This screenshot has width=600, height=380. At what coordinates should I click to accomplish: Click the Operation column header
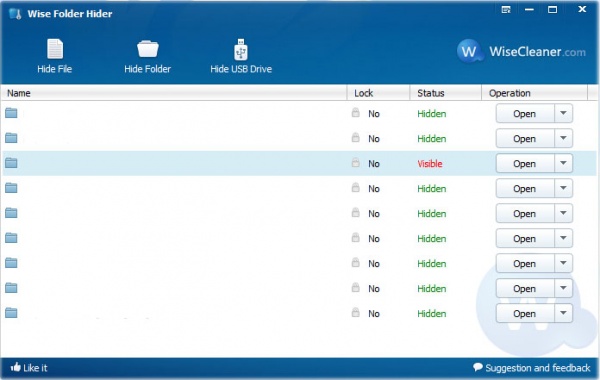click(x=534, y=93)
